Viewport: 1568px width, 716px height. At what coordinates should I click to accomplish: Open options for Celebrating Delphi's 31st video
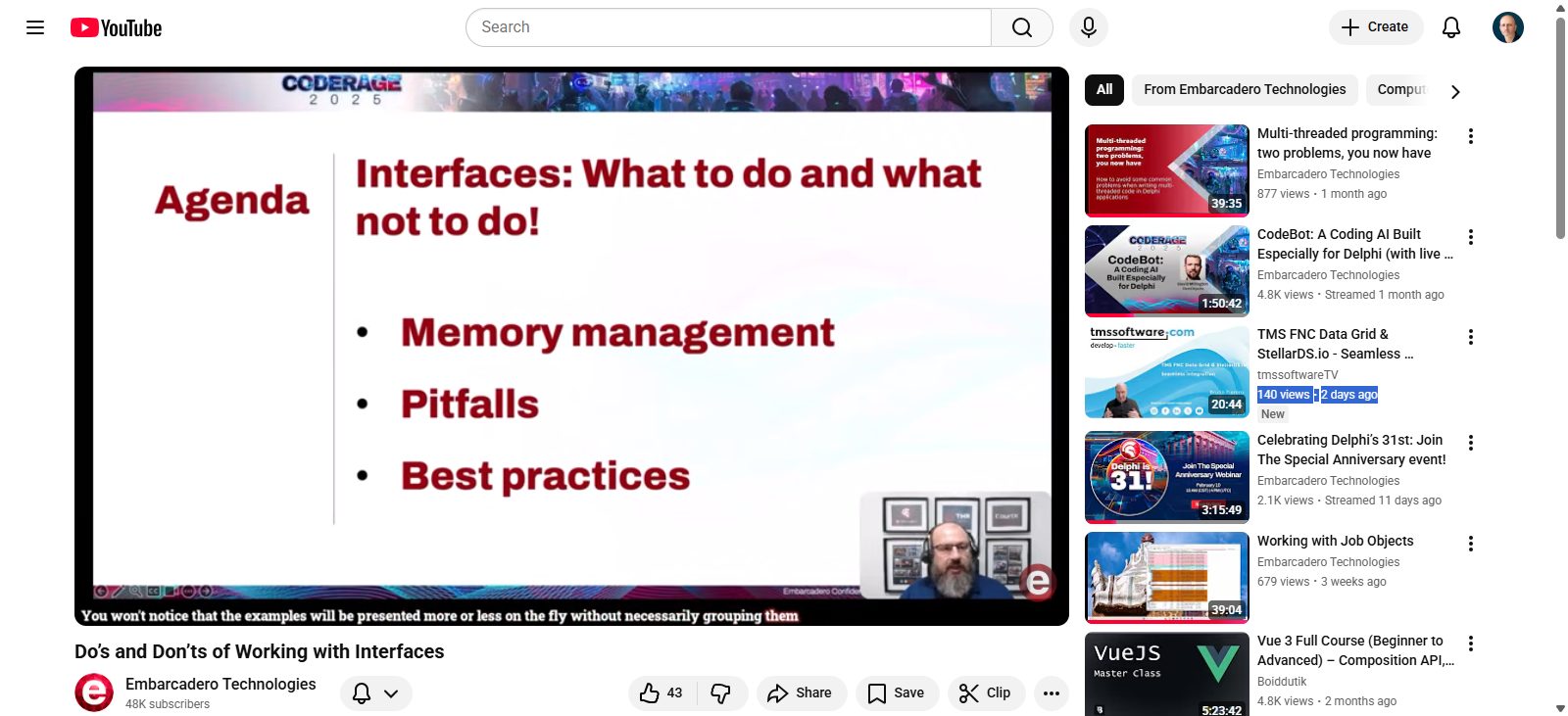(x=1470, y=443)
